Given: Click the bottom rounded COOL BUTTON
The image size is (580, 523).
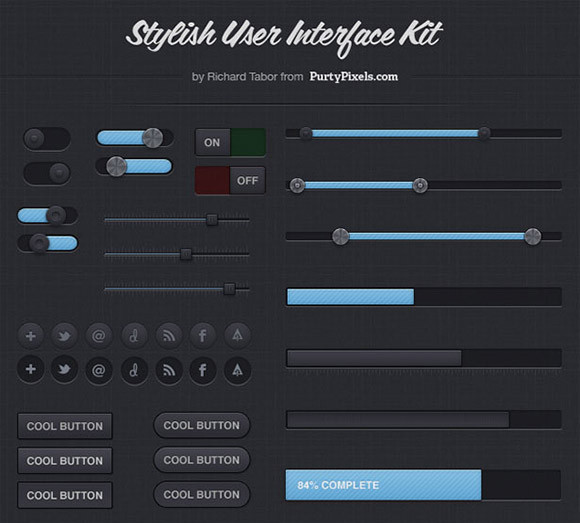Looking at the screenshot, I should pyautogui.click(x=202, y=495).
